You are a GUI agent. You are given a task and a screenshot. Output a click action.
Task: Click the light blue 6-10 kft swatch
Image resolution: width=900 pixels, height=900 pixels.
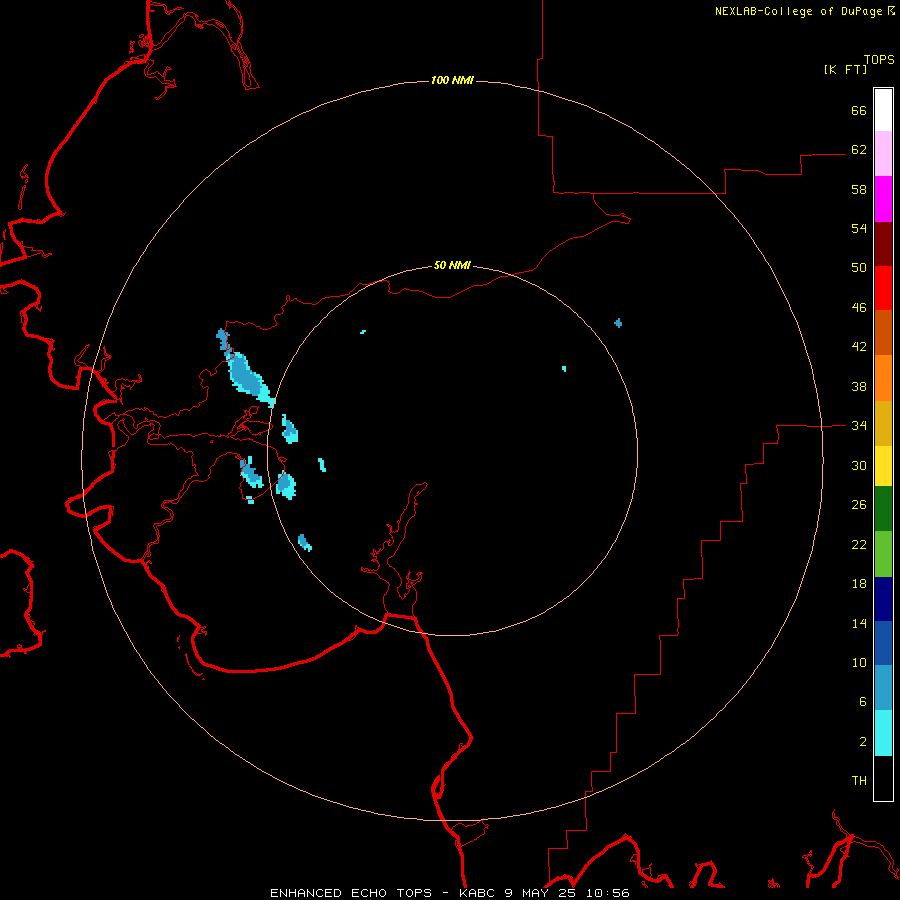[883, 687]
